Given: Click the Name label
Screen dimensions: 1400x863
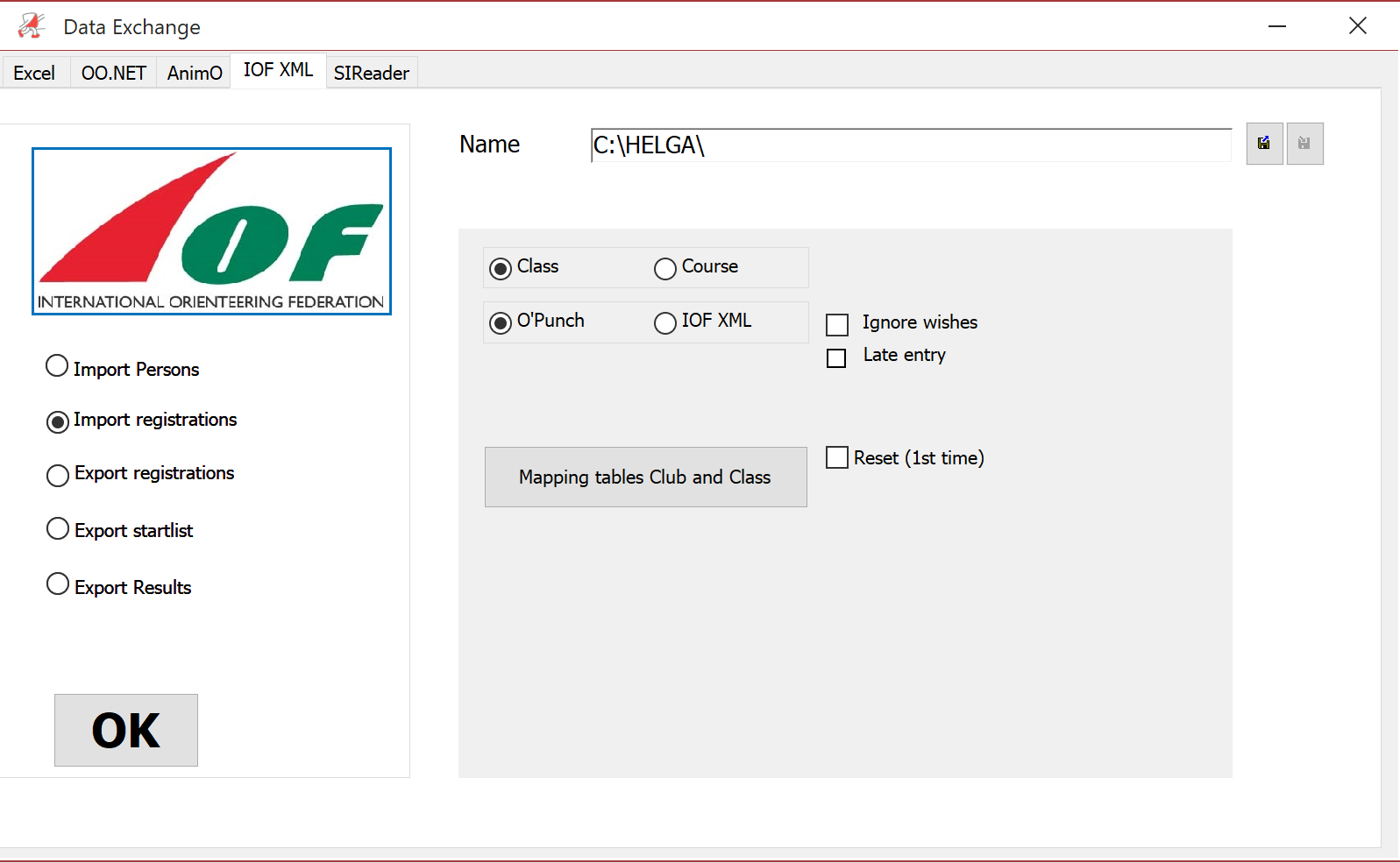Looking at the screenshot, I should 490,145.
